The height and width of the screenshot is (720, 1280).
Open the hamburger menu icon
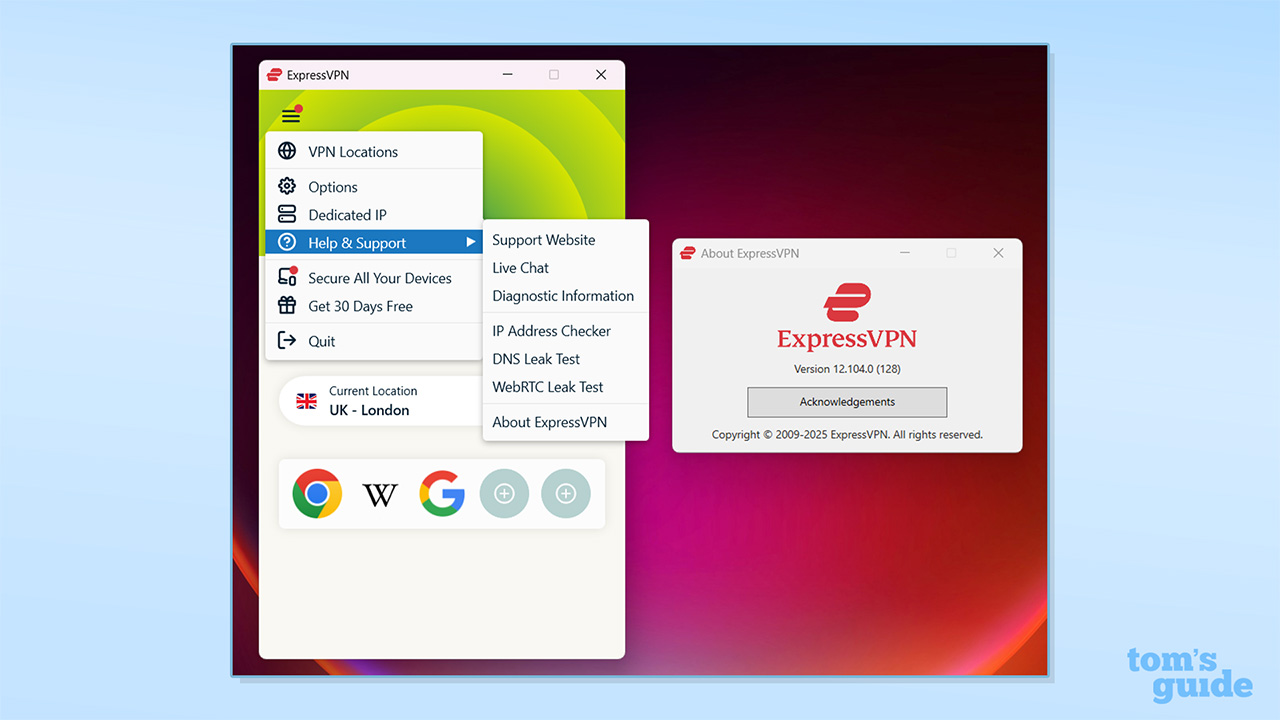[291, 114]
